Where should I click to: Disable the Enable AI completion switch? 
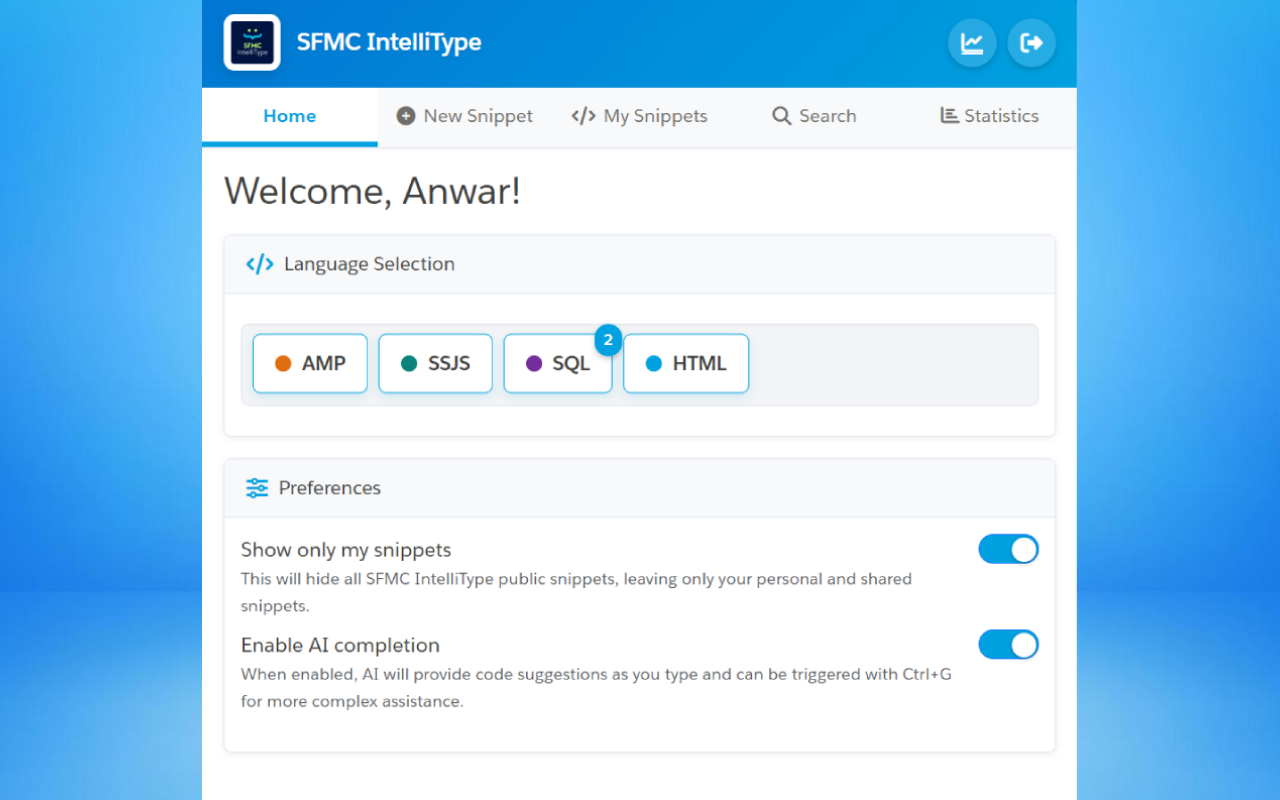click(1008, 645)
